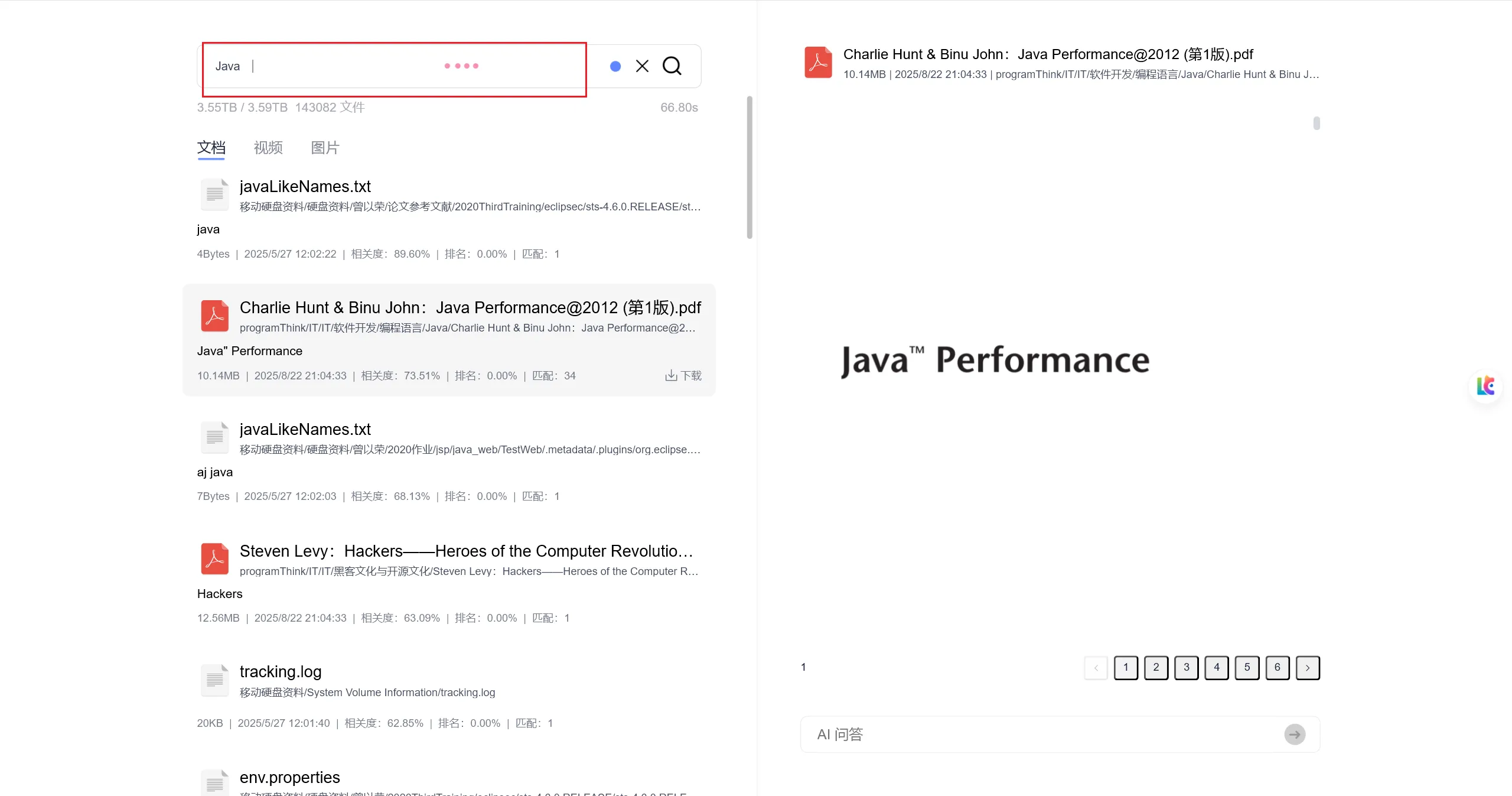Viewport: 1512px width, 796px height.
Task: Select the 文档 tab
Action: pos(211,148)
